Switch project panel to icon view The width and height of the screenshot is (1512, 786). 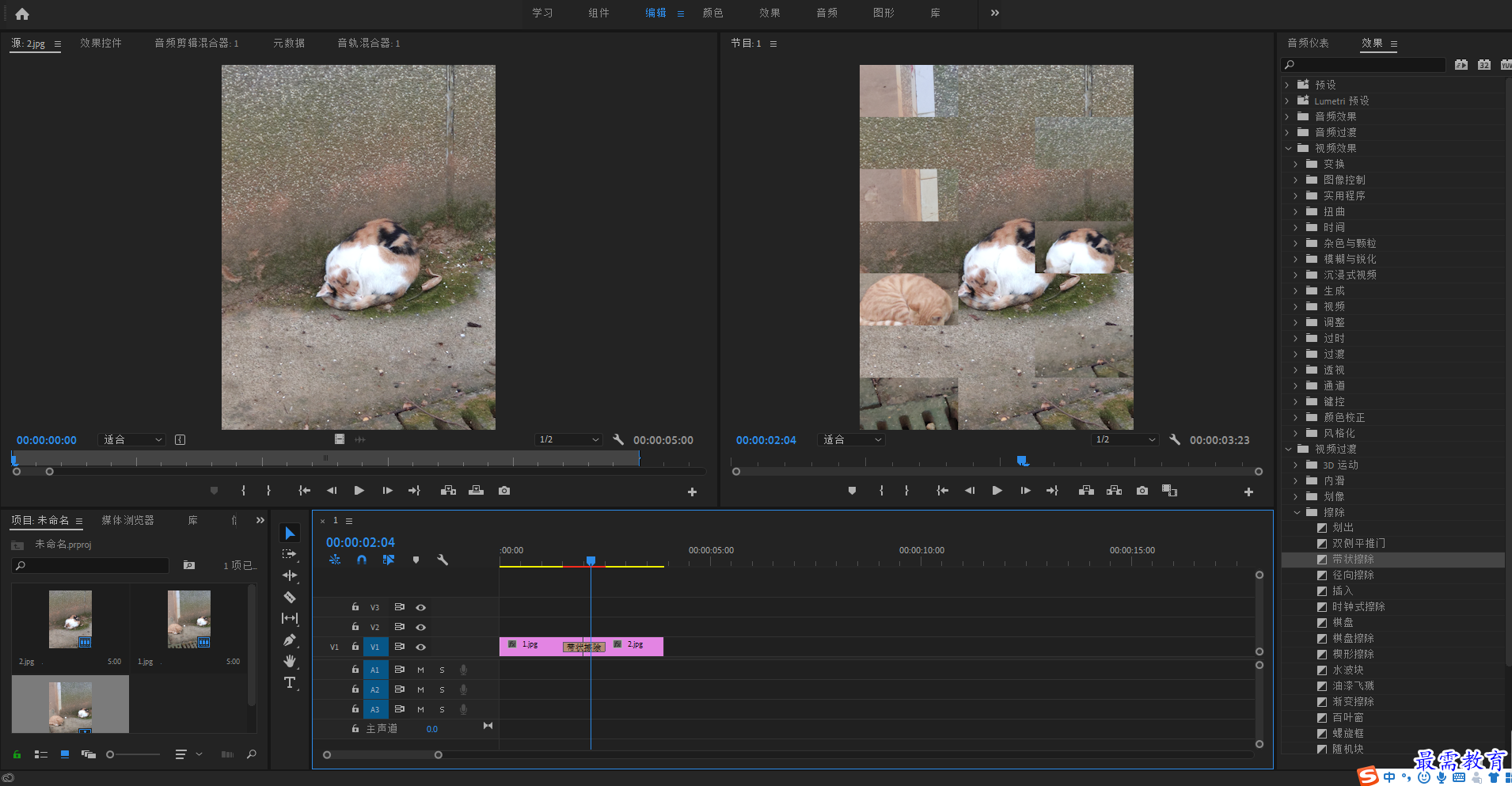click(65, 754)
